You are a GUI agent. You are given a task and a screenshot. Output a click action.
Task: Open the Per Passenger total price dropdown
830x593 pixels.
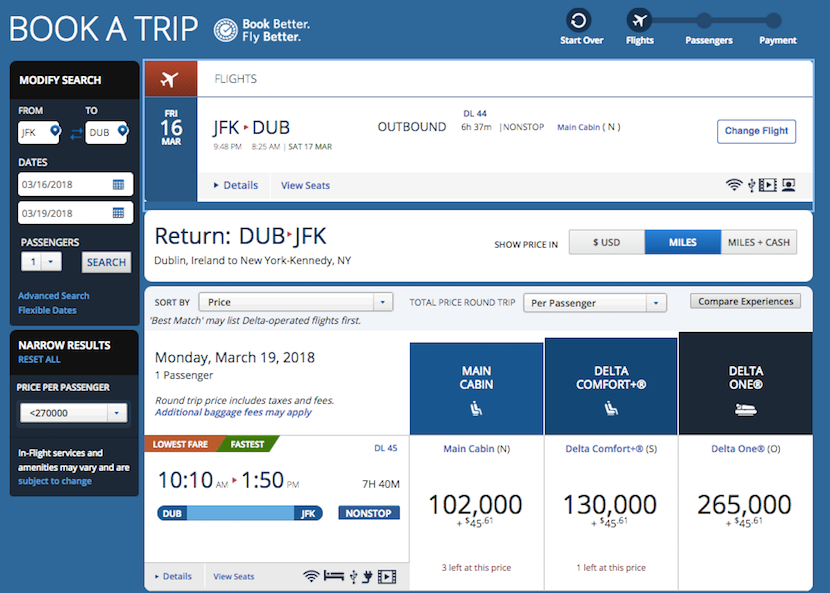tap(594, 302)
